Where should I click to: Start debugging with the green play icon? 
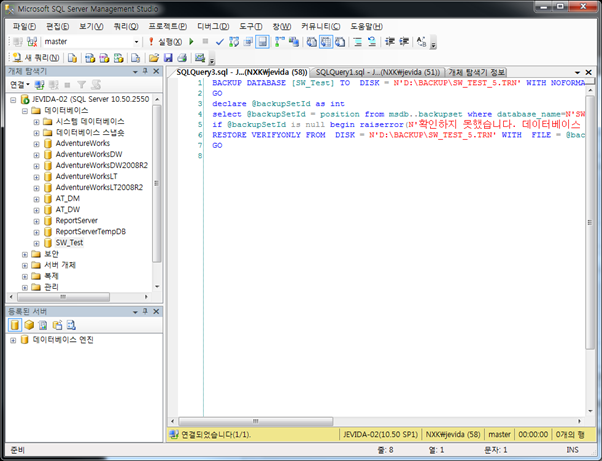[191, 41]
